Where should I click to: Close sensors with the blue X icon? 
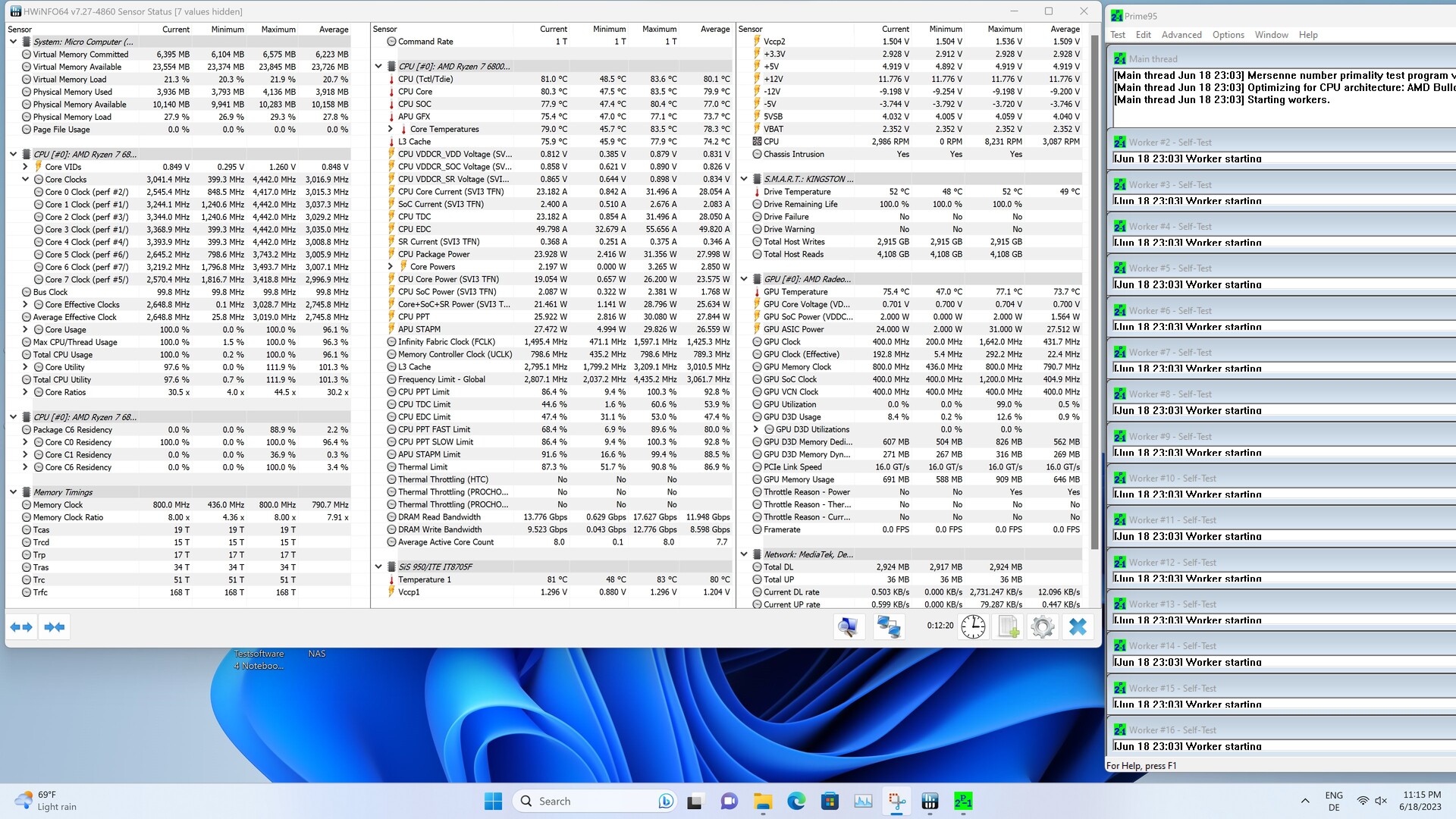[1078, 626]
